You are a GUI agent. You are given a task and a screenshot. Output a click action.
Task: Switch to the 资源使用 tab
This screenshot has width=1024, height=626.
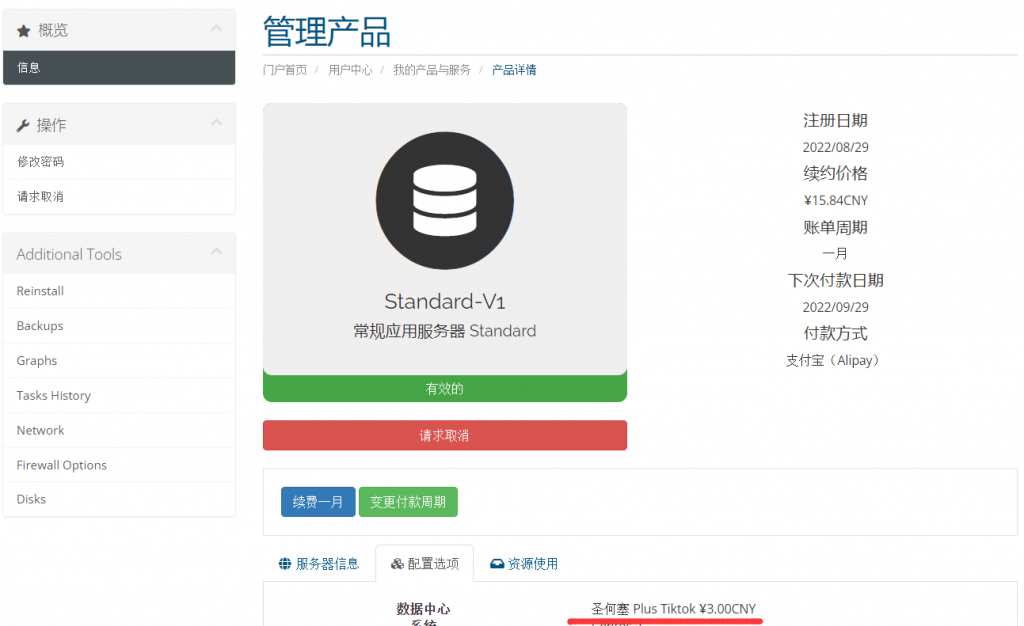[x=524, y=564]
